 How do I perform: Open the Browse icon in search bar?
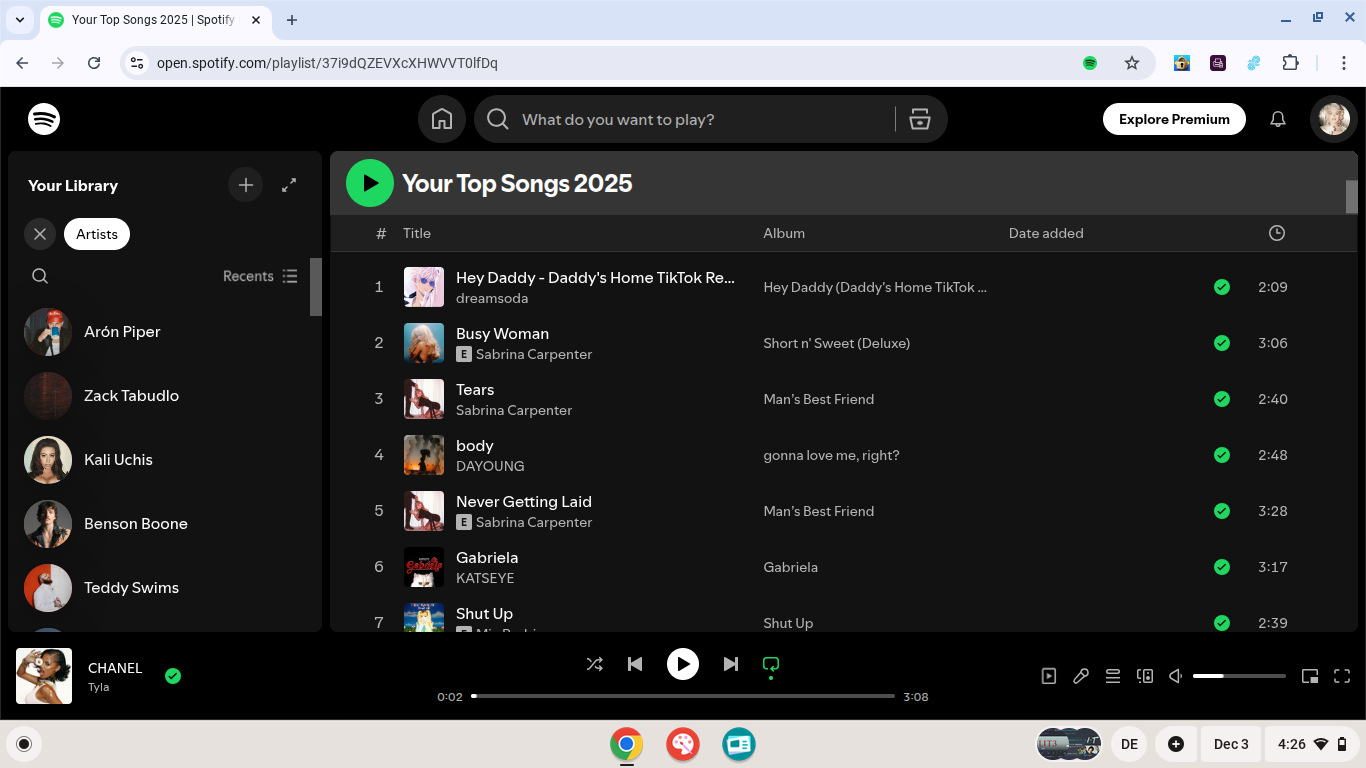(x=920, y=119)
